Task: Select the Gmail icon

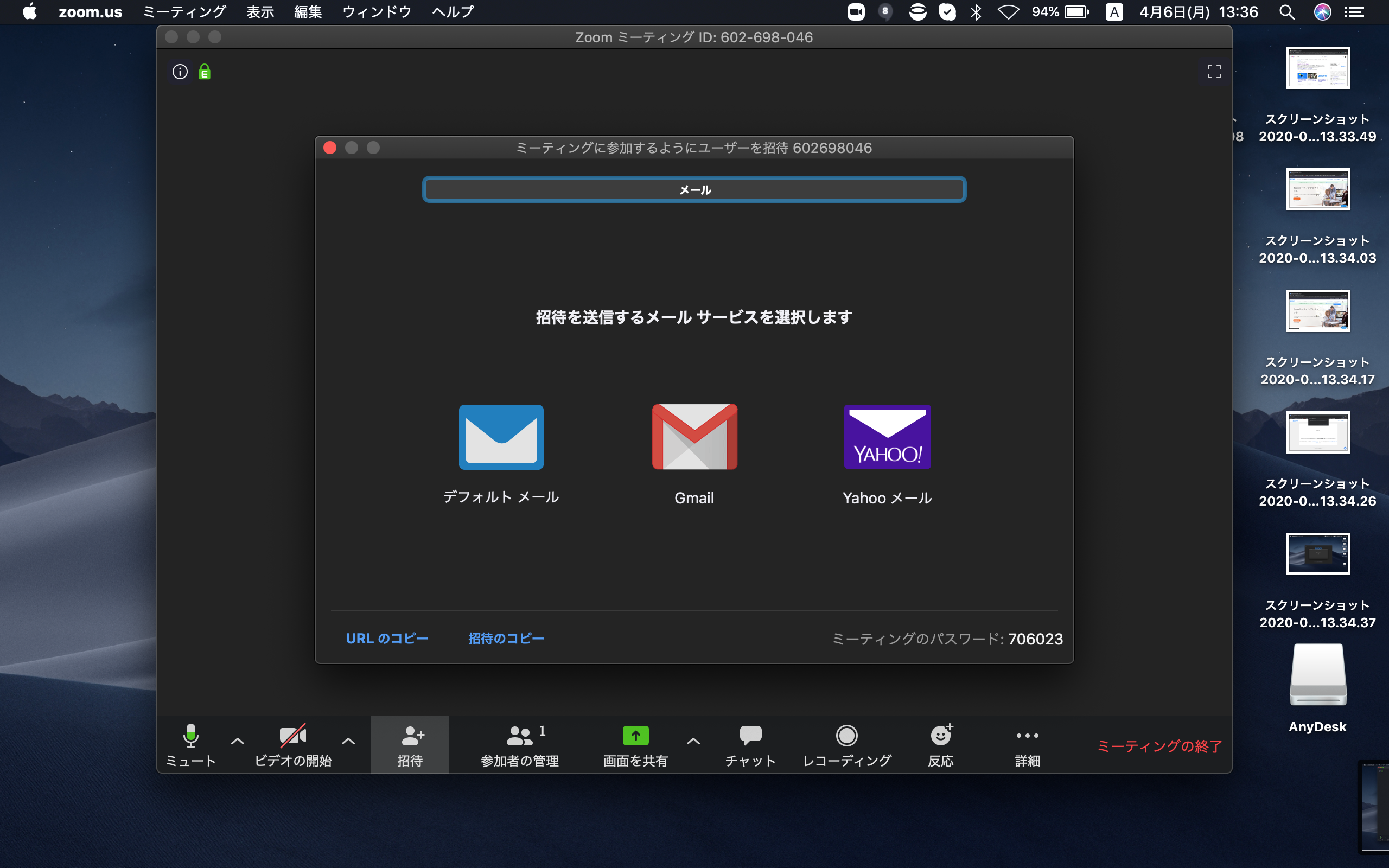Action: pyautogui.click(x=694, y=437)
